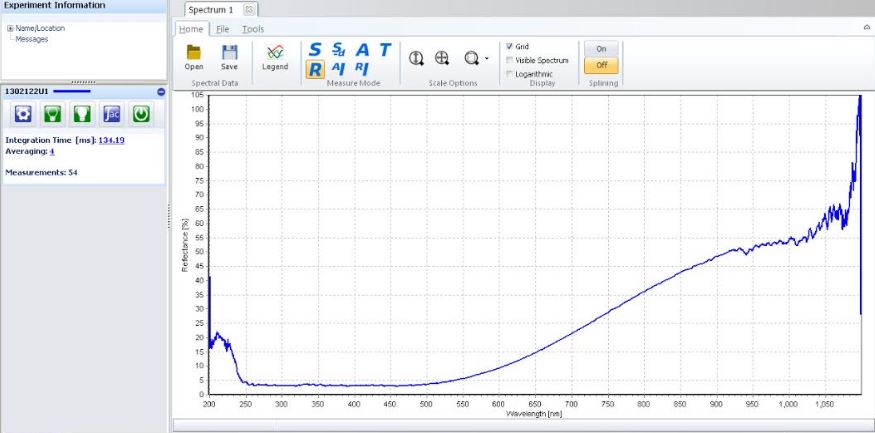875x433 pixels.
Task: Expand the Name/Location tree node
Action: (x=10, y=28)
